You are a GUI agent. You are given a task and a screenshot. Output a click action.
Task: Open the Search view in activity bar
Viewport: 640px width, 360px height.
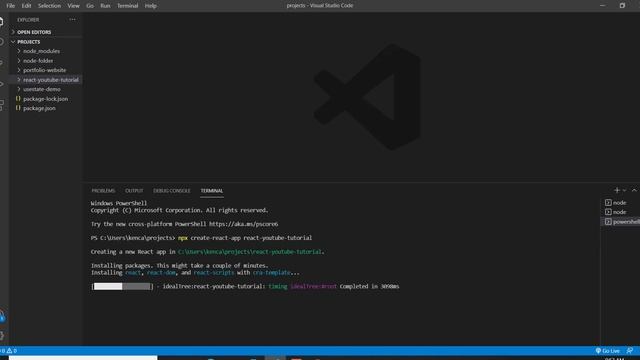pos(2,42)
